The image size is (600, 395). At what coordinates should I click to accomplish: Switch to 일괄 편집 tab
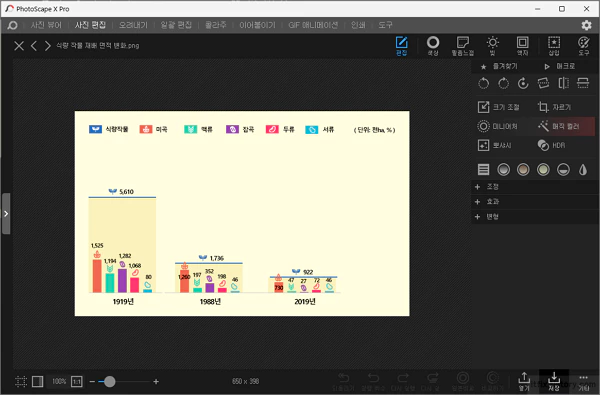(x=176, y=25)
